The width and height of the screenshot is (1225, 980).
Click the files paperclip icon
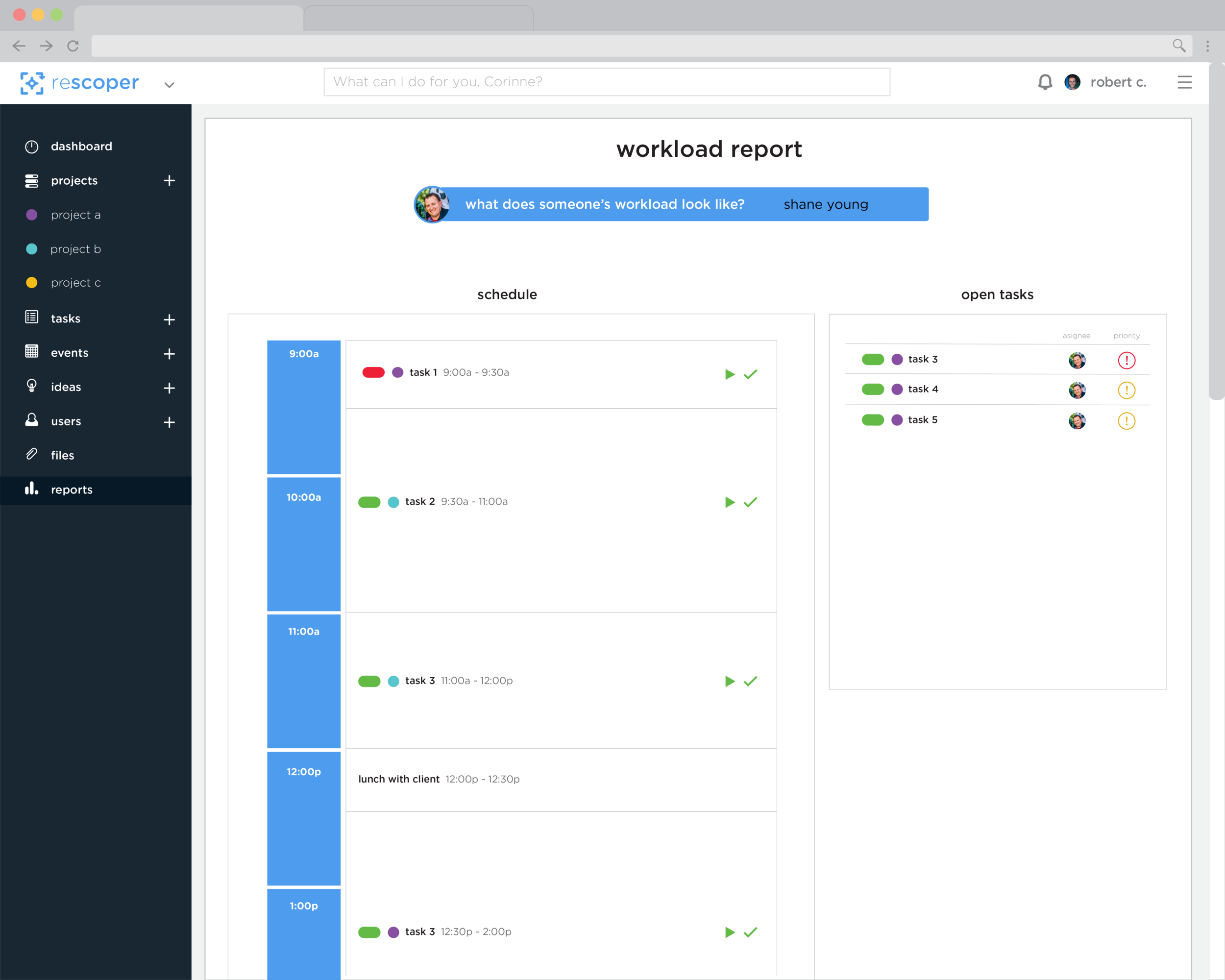32,455
